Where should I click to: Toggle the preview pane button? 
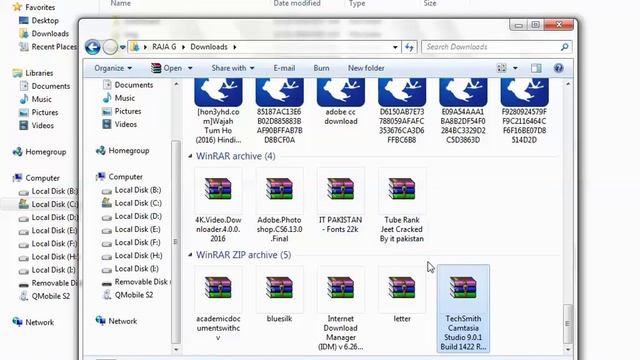point(536,68)
